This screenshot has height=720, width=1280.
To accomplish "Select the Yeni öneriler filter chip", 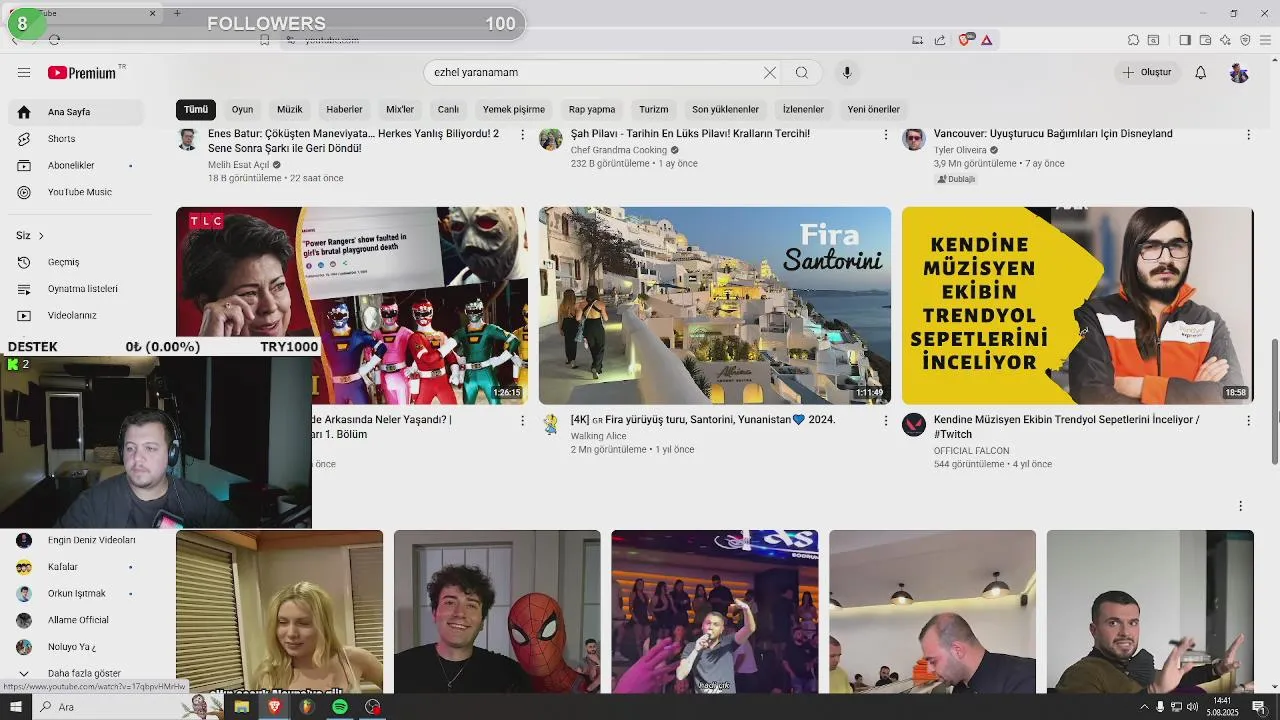I will pos(874,109).
